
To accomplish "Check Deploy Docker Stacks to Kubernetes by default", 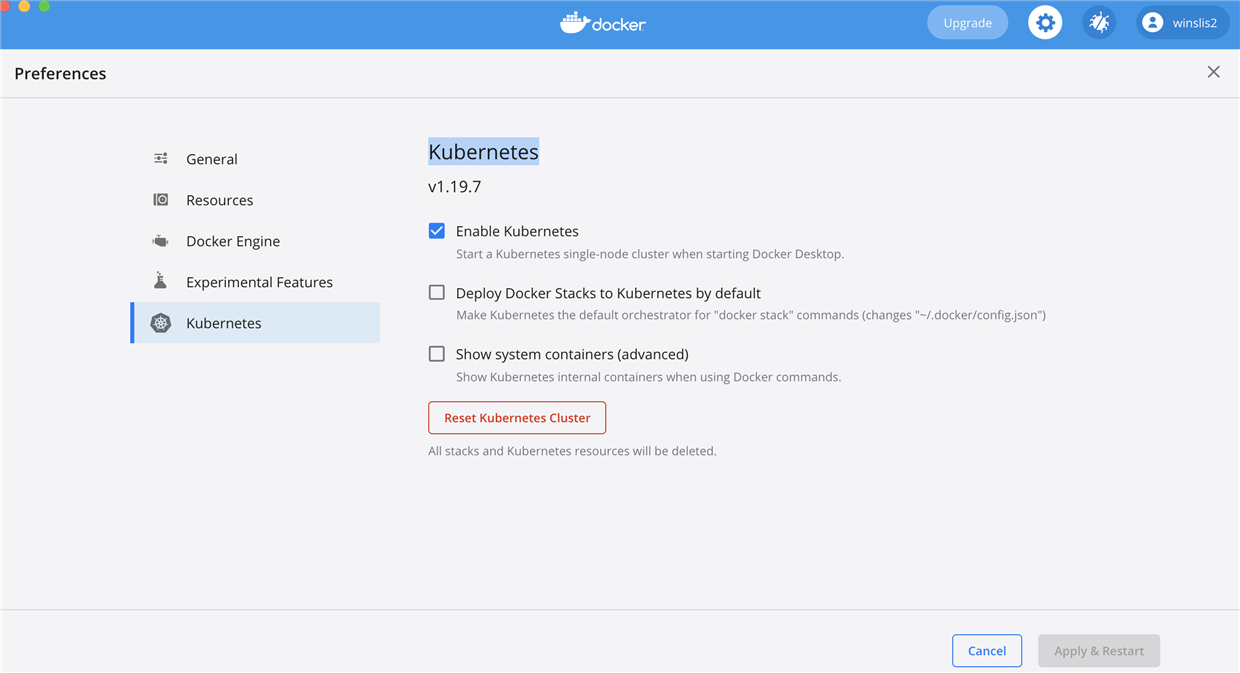I will [x=437, y=293].
